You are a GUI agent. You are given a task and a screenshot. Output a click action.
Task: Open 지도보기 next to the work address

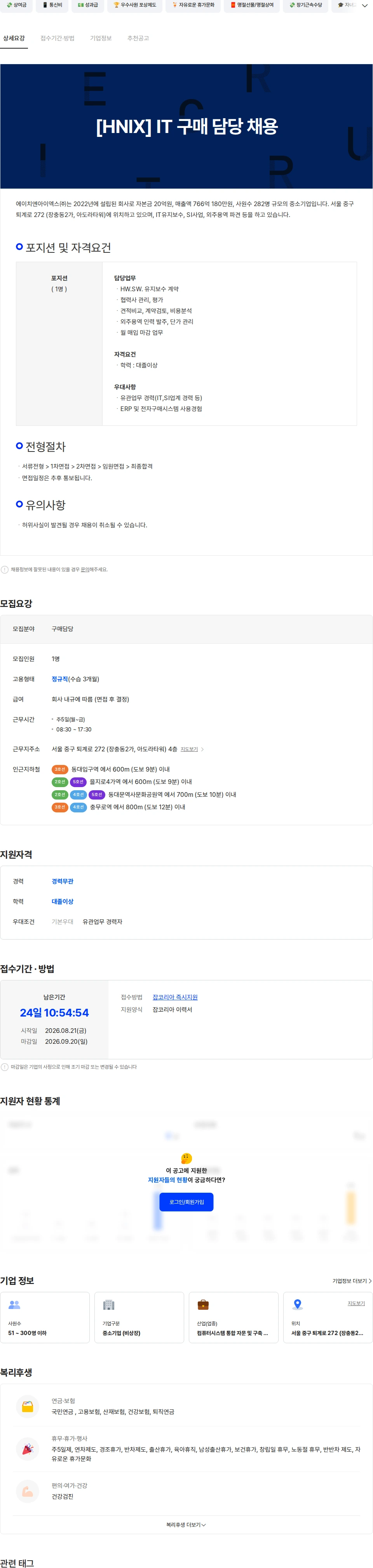189,749
